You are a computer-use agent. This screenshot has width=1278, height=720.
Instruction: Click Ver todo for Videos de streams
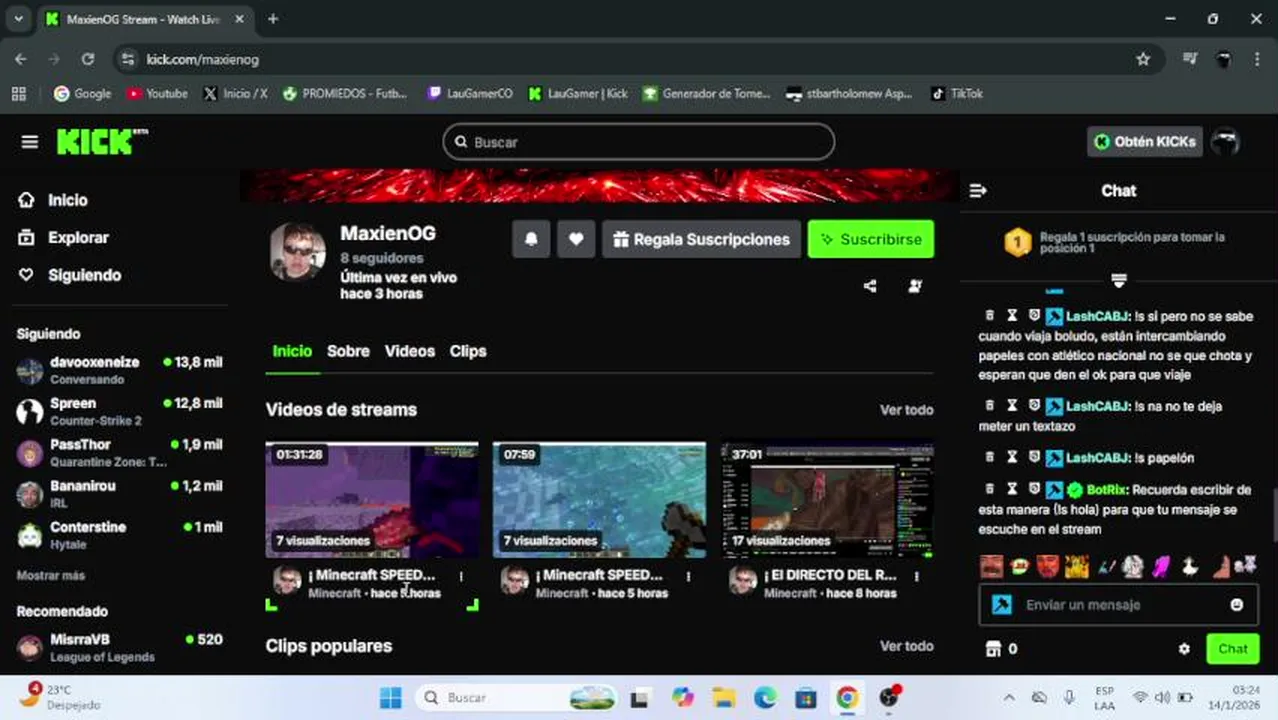[x=906, y=410]
